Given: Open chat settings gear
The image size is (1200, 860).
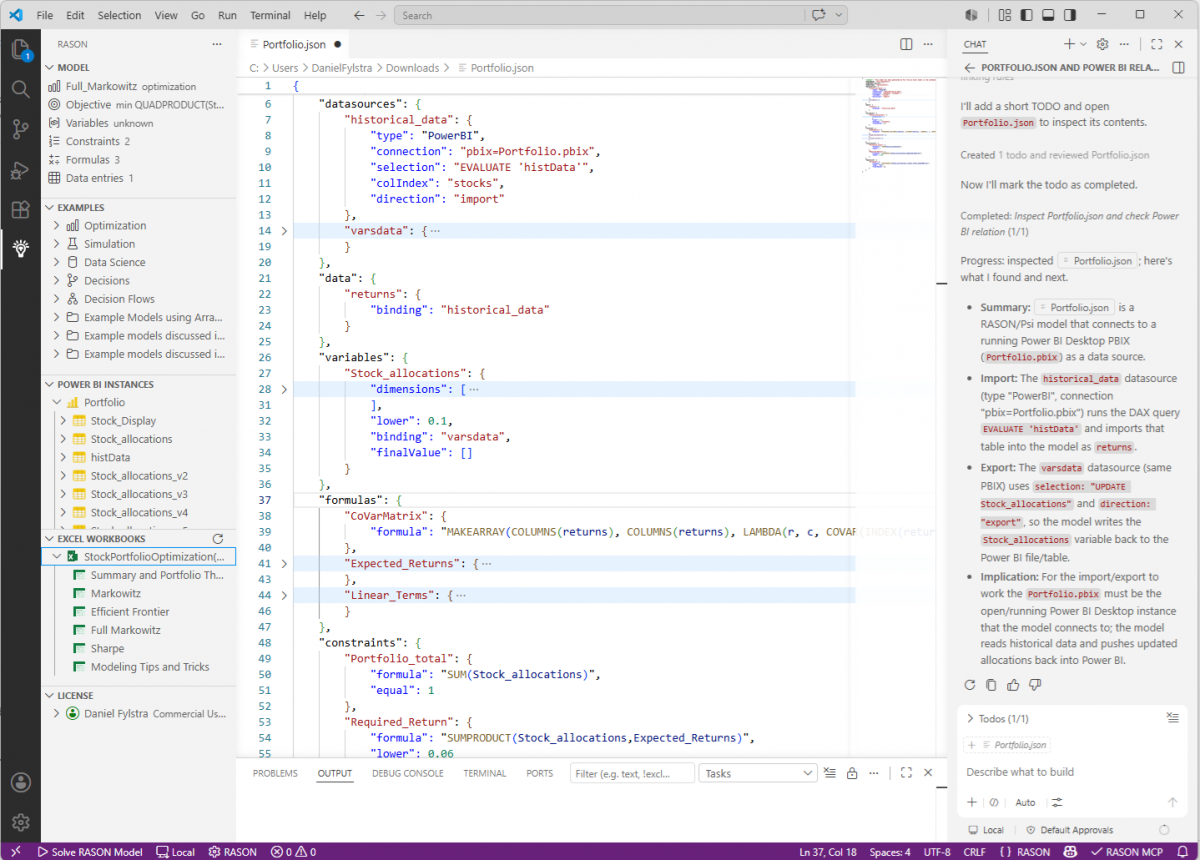Looking at the screenshot, I should (1103, 44).
